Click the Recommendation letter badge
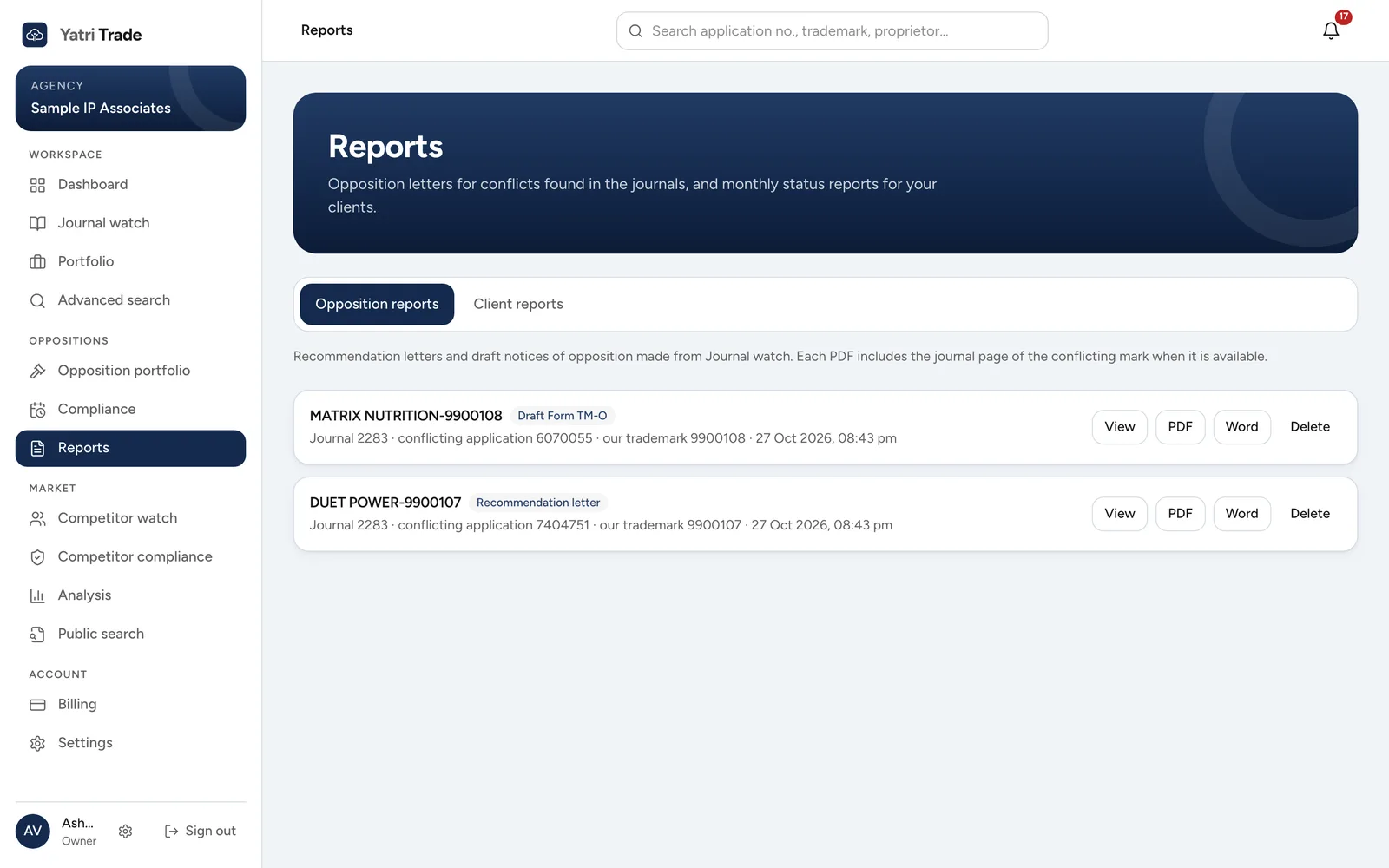This screenshot has height=868, width=1389. (538, 503)
